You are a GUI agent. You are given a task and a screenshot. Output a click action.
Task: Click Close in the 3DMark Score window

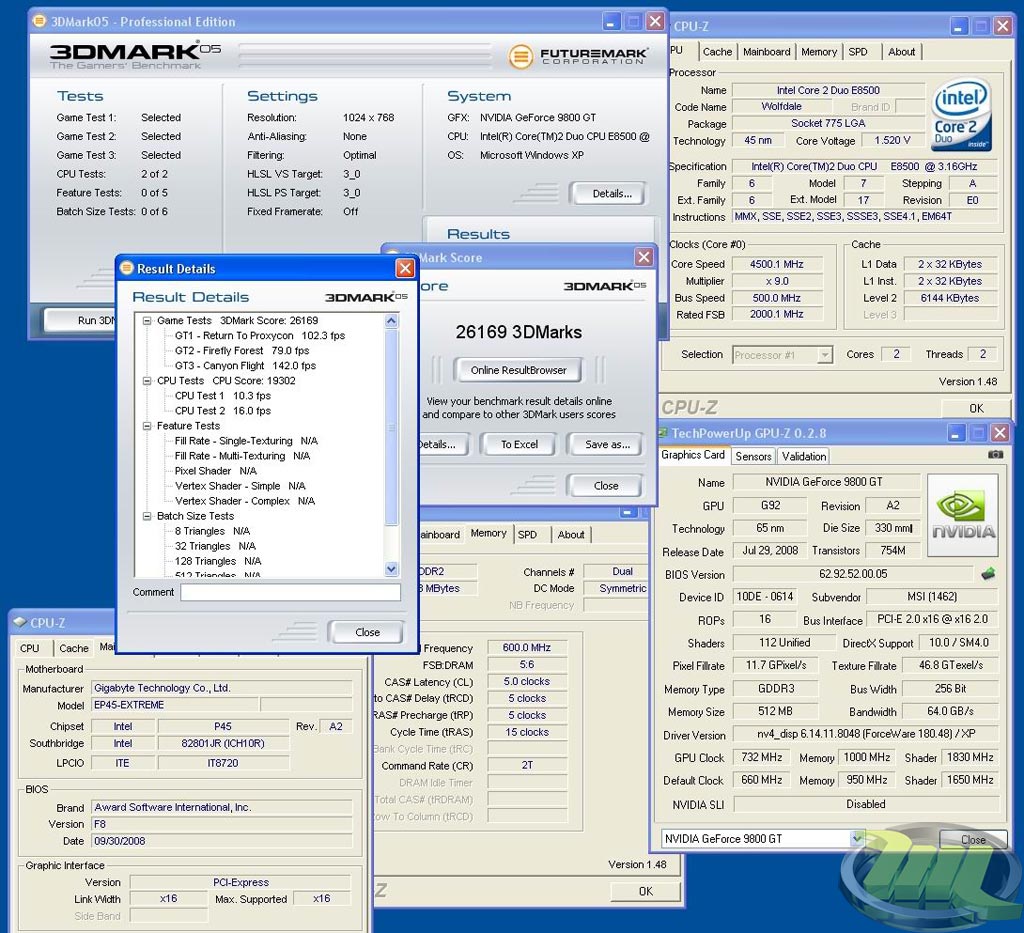(606, 486)
